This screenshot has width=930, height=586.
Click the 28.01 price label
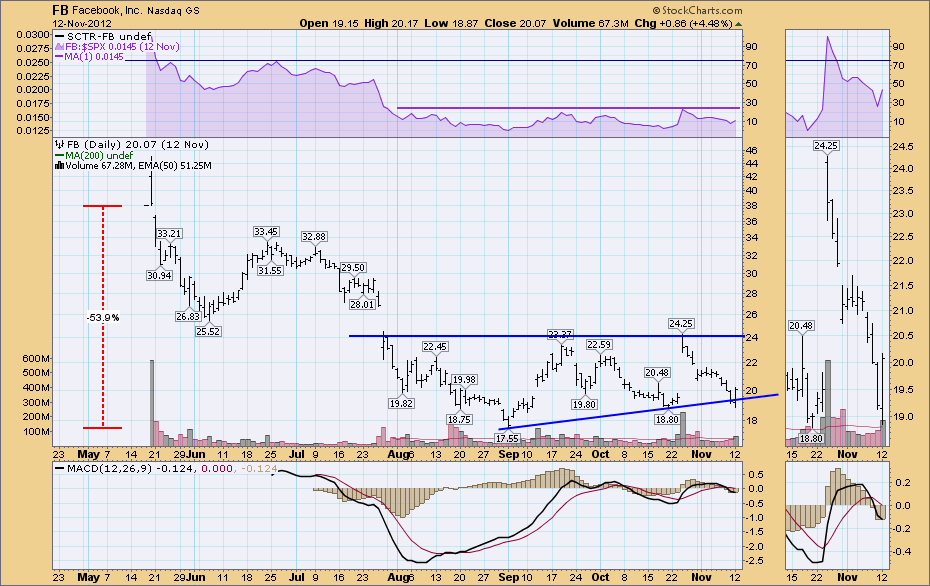pyautogui.click(x=362, y=304)
